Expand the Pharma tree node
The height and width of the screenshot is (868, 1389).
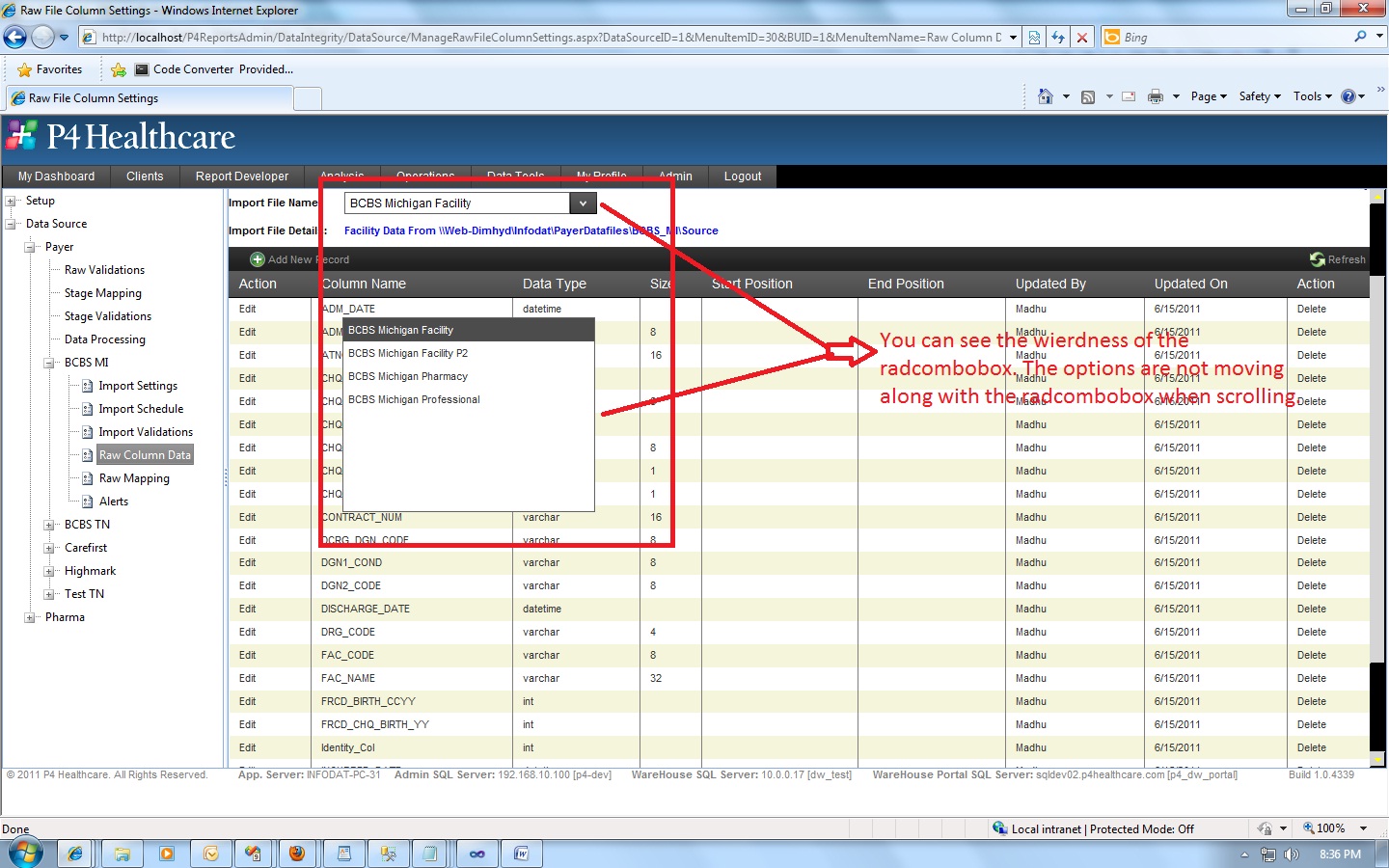tap(30, 617)
